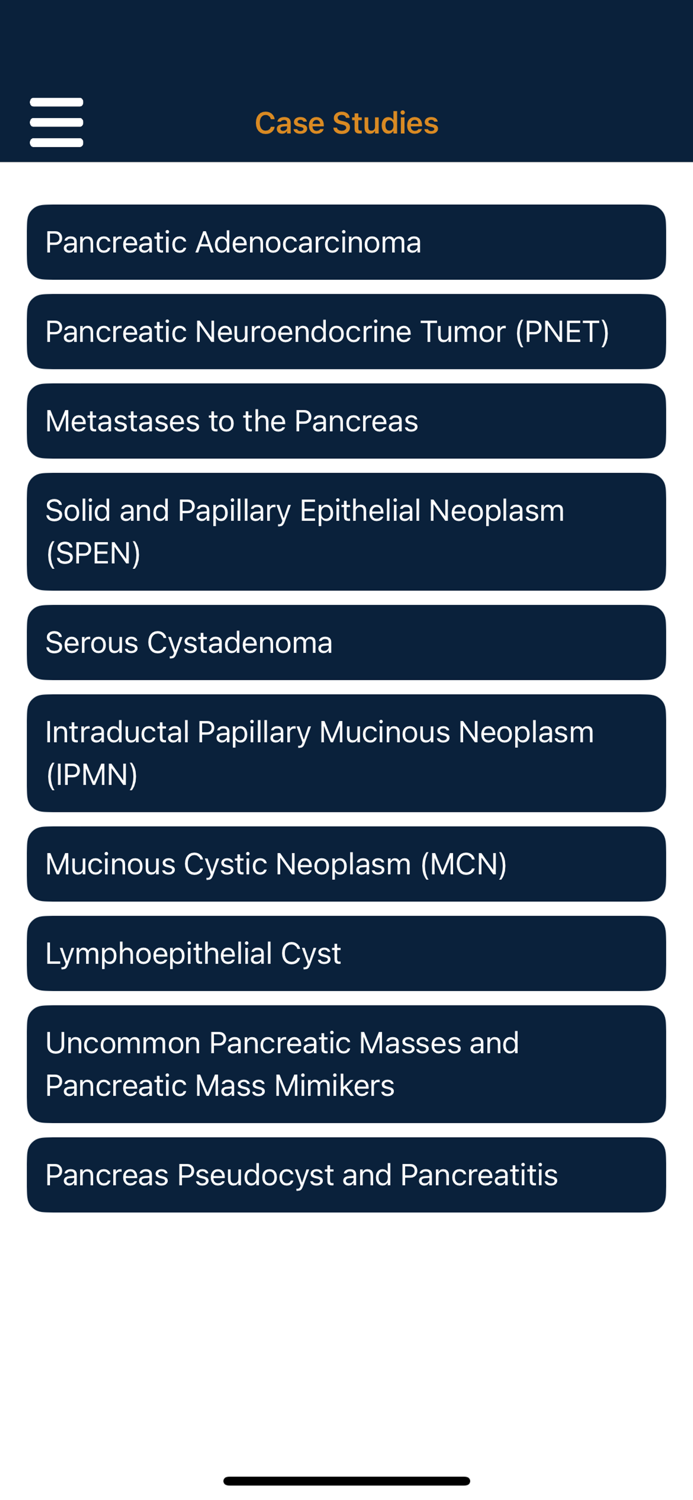The image size is (693, 1500).
Task: Open Solid and Papillary Epithelial Neoplasm (SPEN)
Action: coord(346,531)
